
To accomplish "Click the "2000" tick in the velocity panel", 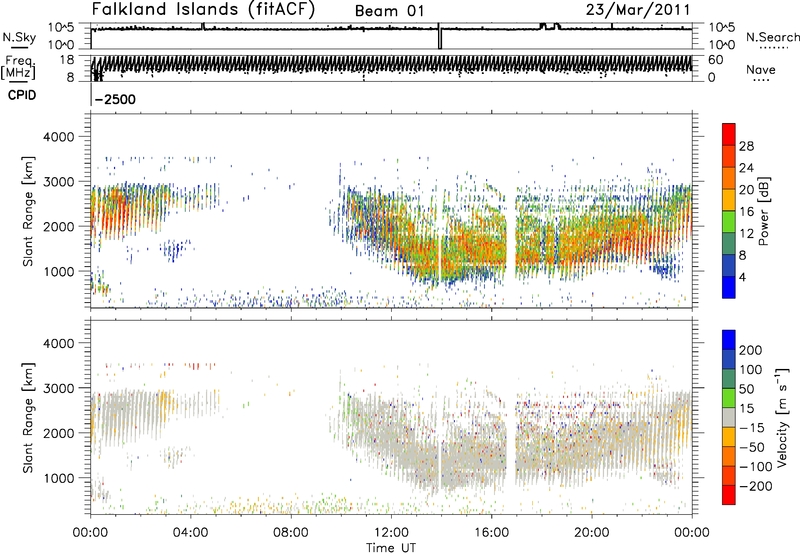I will pos(58,433).
